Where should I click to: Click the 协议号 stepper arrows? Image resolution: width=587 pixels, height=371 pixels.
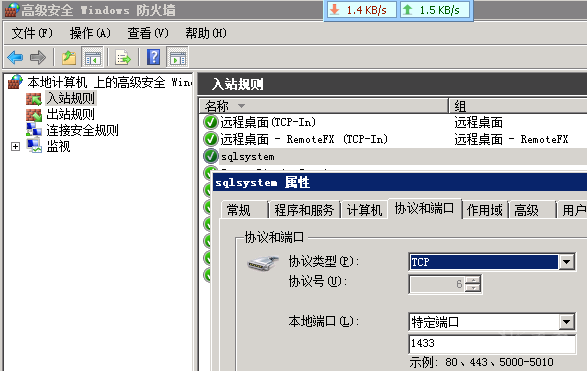click(x=473, y=284)
